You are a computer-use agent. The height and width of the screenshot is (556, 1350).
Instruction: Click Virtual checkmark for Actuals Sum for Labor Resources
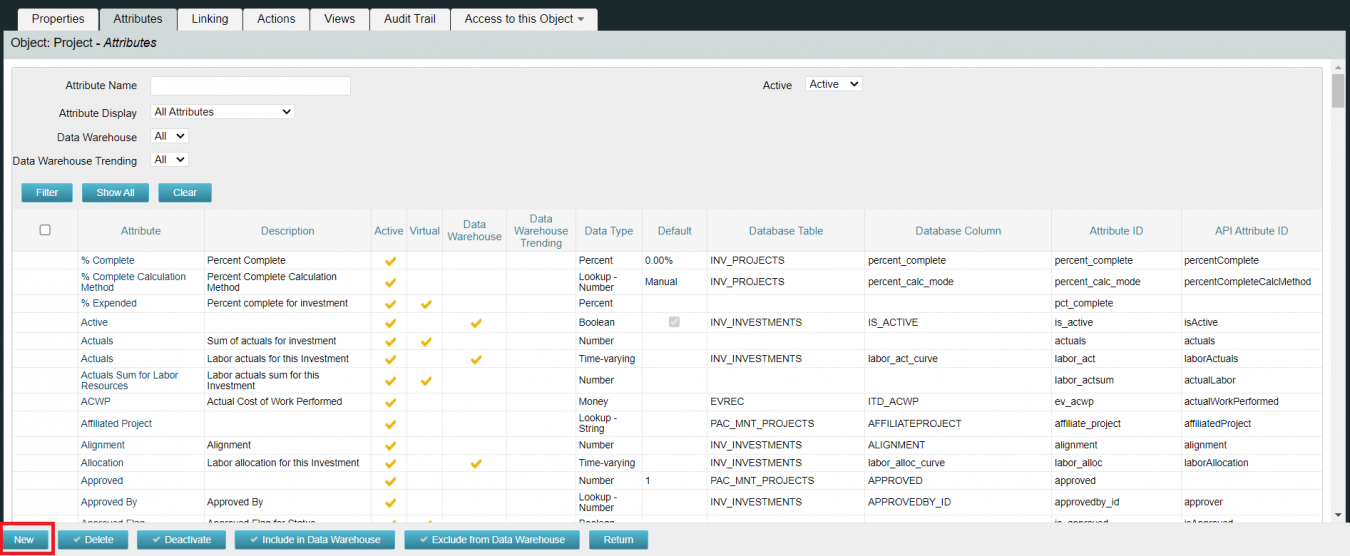tap(426, 381)
